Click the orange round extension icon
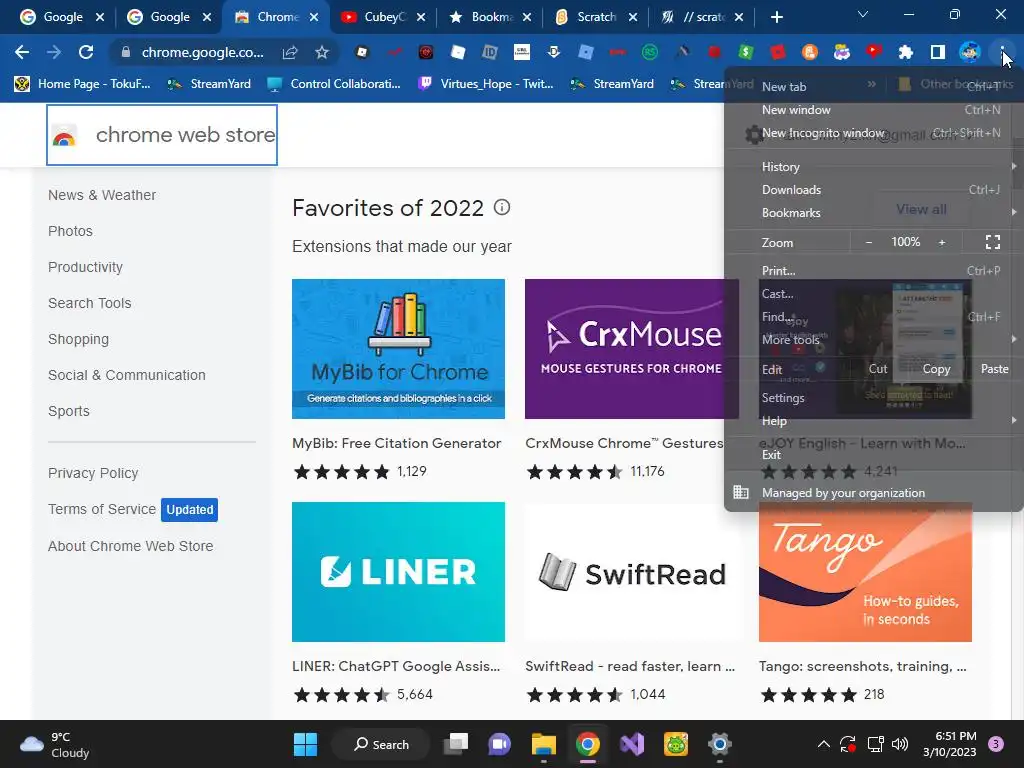 pyautogui.click(x=810, y=52)
